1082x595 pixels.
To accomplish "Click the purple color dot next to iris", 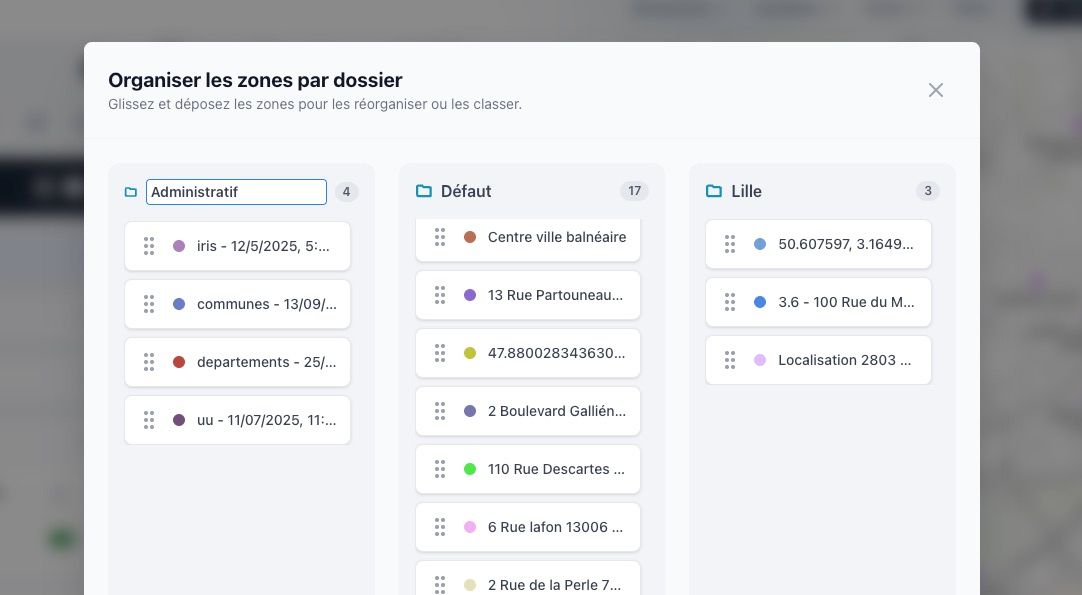I will tap(181, 245).
